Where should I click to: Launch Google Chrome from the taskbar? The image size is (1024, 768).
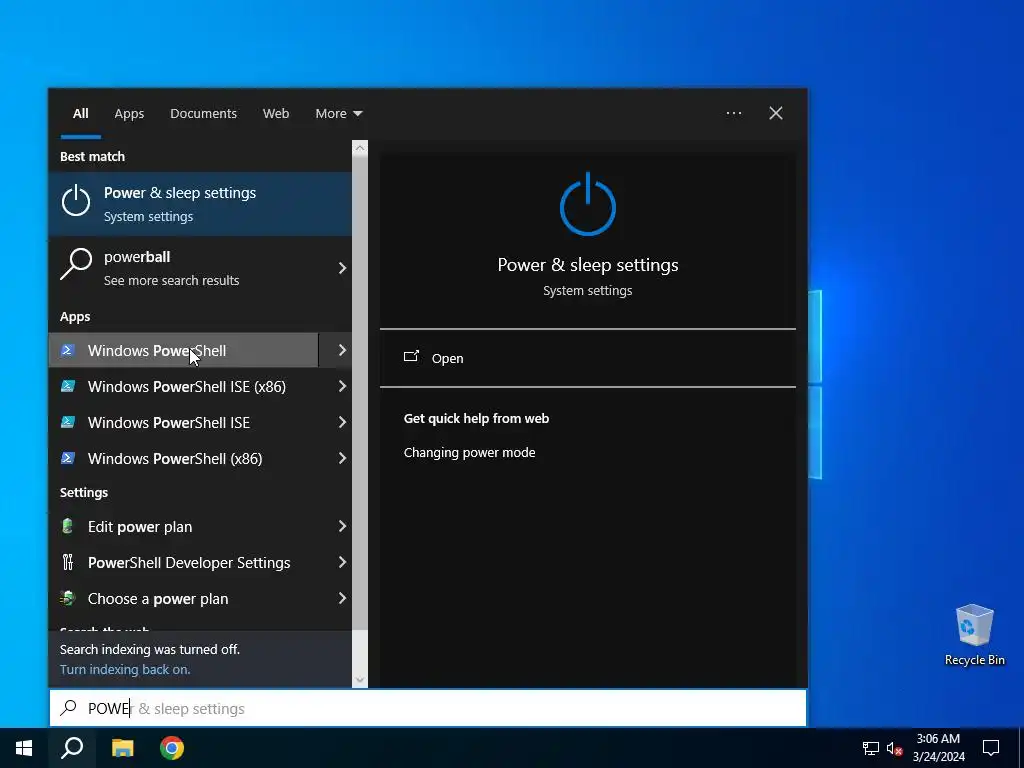172,748
